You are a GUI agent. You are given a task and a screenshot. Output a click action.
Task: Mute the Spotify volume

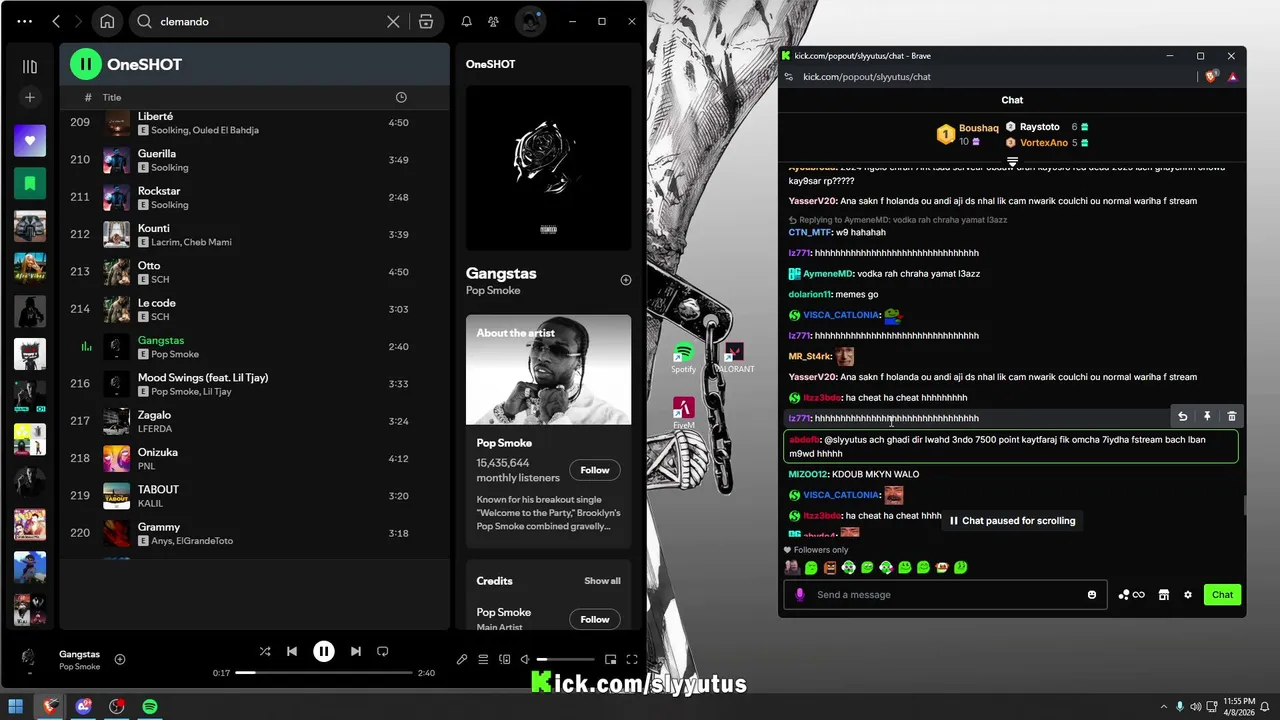pyautogui.click(x=525, y=659)
